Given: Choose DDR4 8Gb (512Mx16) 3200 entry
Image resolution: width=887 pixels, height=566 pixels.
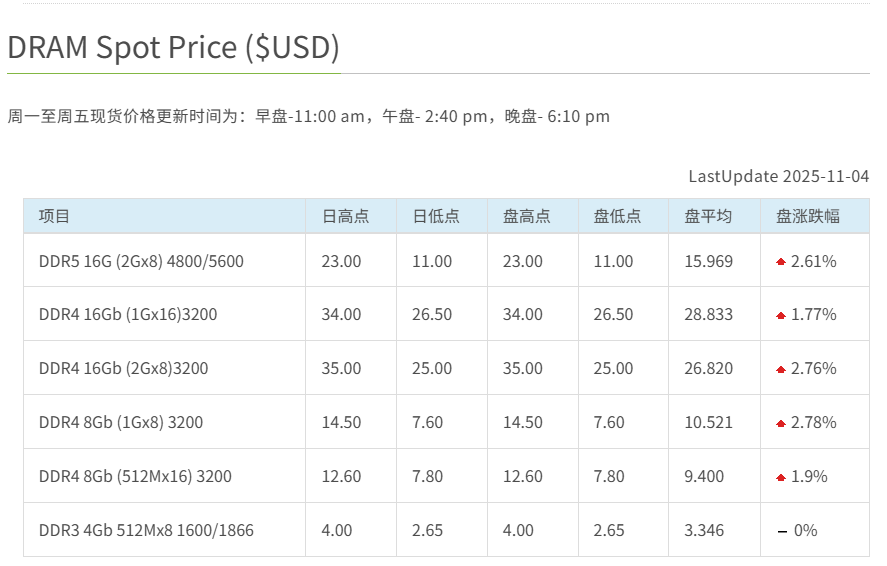Looking at the screenshot, I should pyautogui.click(x=135, y=476).
